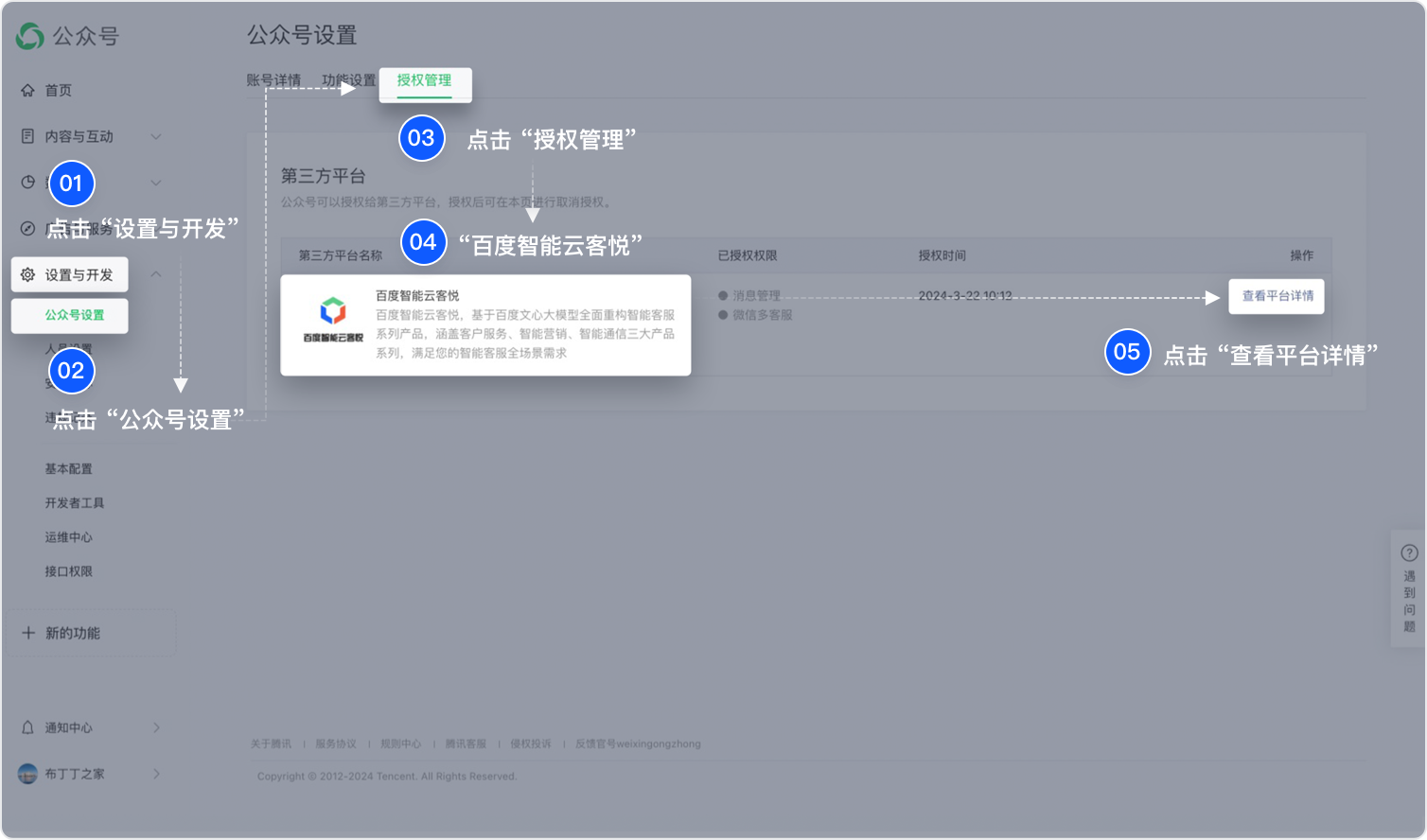Click the bell icon beside 通知中心

27,727
